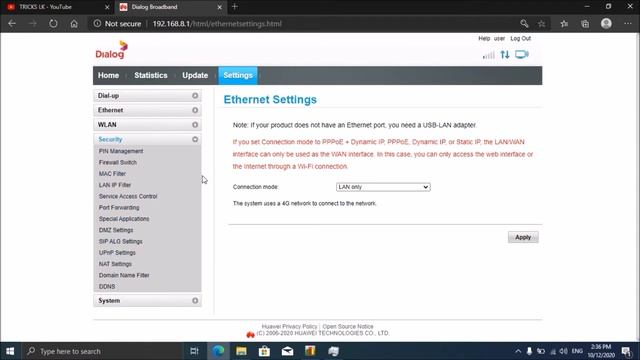Expand the WLAN section
Screen dimensions: 640x360
coord(147,124)
